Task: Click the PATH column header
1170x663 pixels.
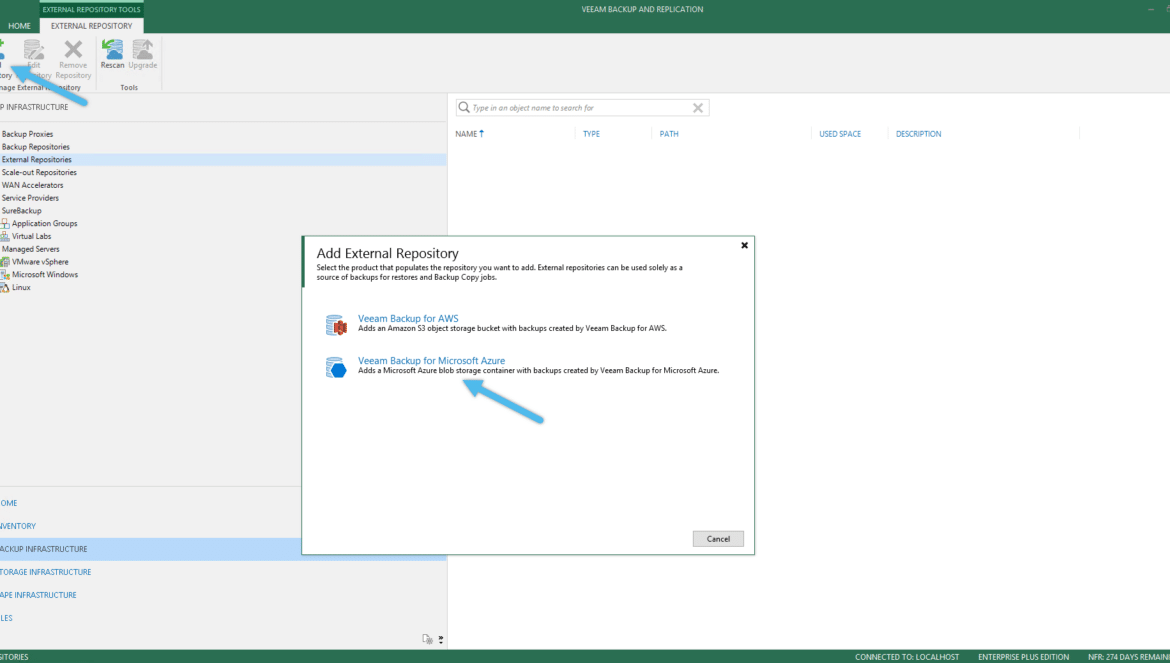Action: (x=669, y=134)
